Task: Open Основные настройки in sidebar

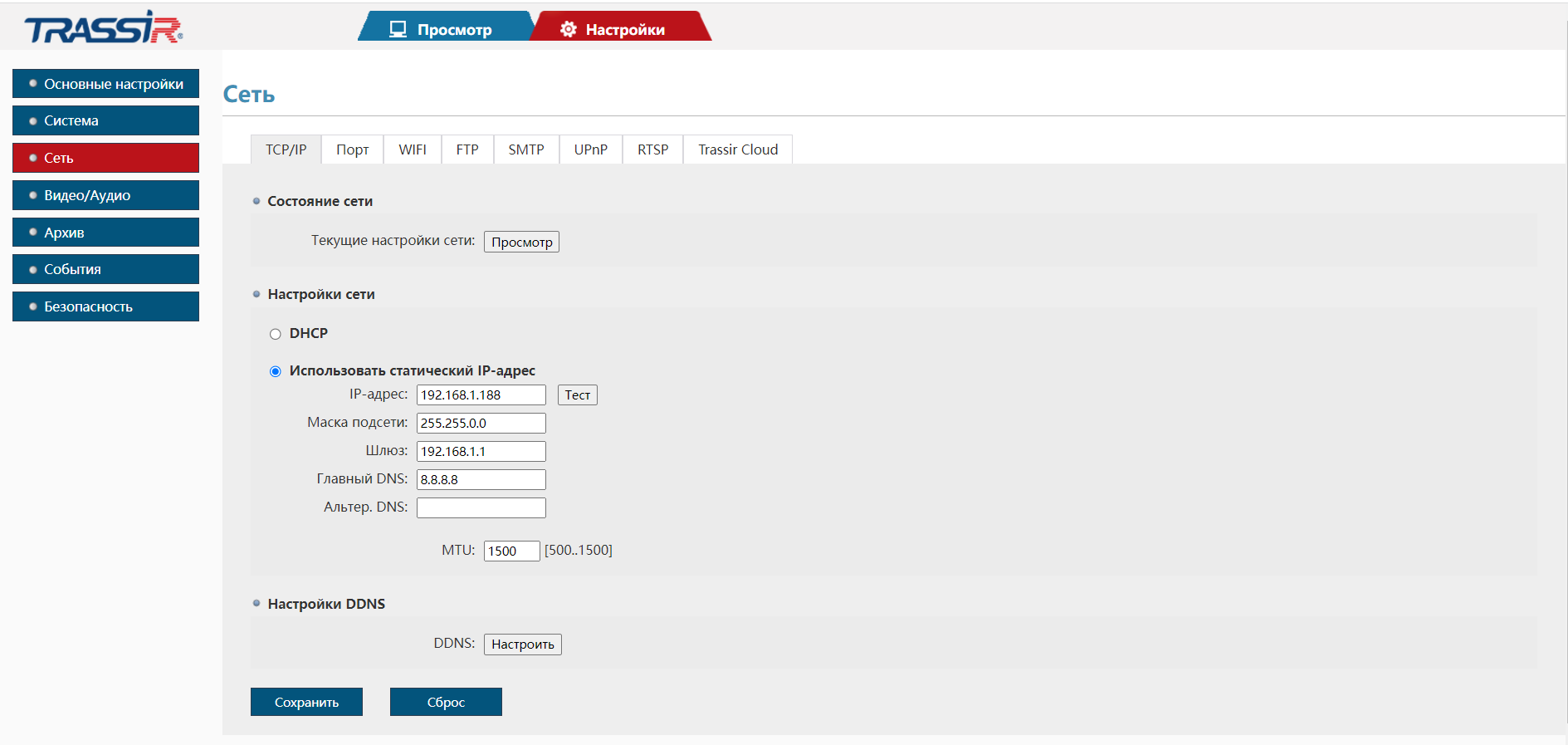Action: click(105, 84)
